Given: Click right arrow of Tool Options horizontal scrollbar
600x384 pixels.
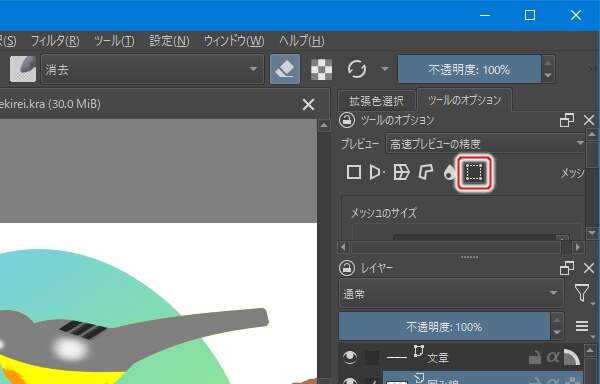Looking at the screenshot, I should click(x=578, y=247).
